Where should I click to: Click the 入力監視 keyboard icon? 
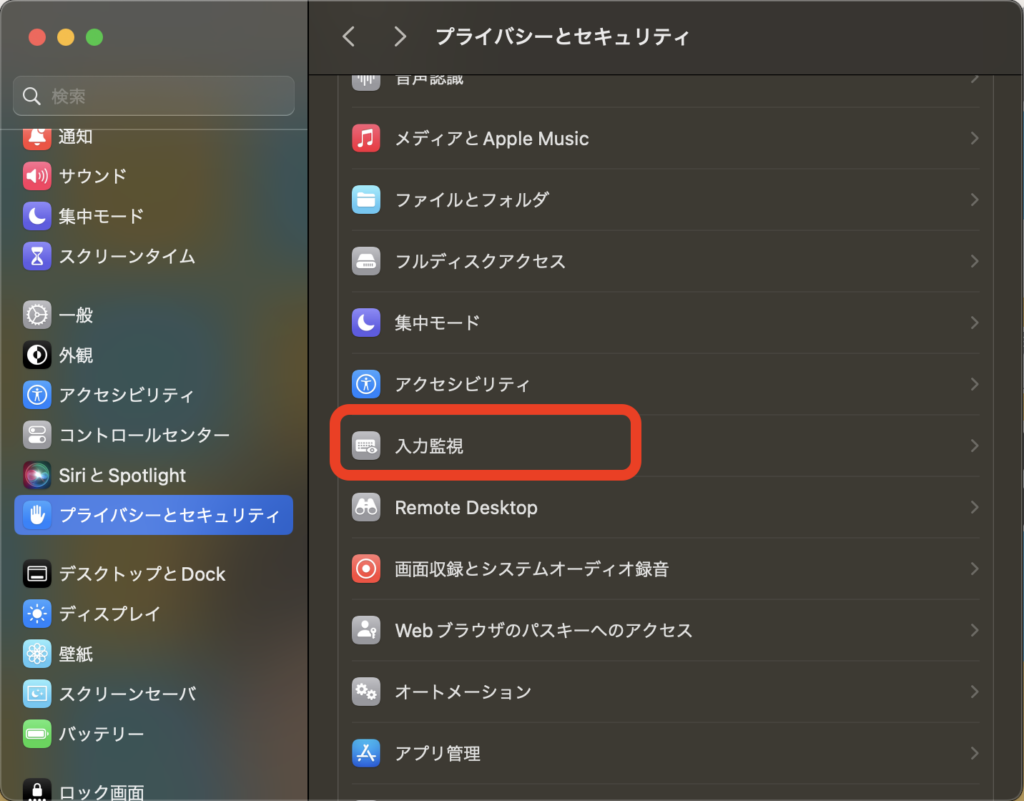coord(366,446)
